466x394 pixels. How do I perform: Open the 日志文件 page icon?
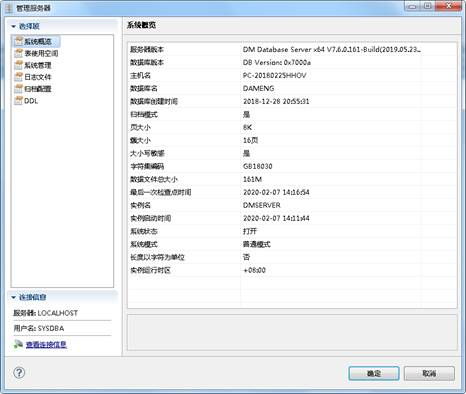18,77
